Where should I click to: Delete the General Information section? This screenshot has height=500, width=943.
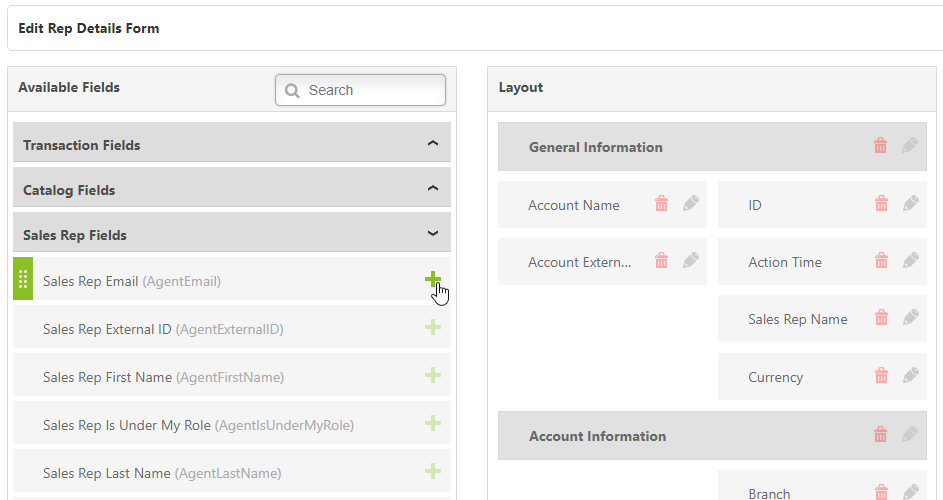pyautogui.click(x=880, y=146)
